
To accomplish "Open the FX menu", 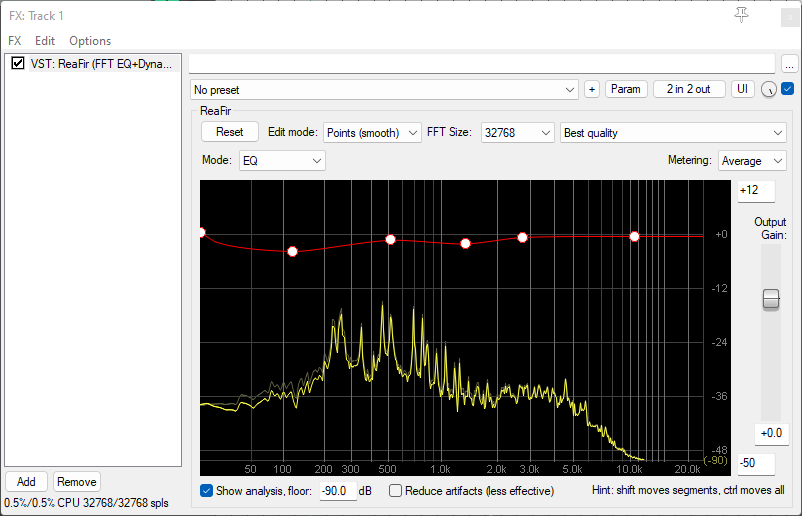I will (15, 41).
